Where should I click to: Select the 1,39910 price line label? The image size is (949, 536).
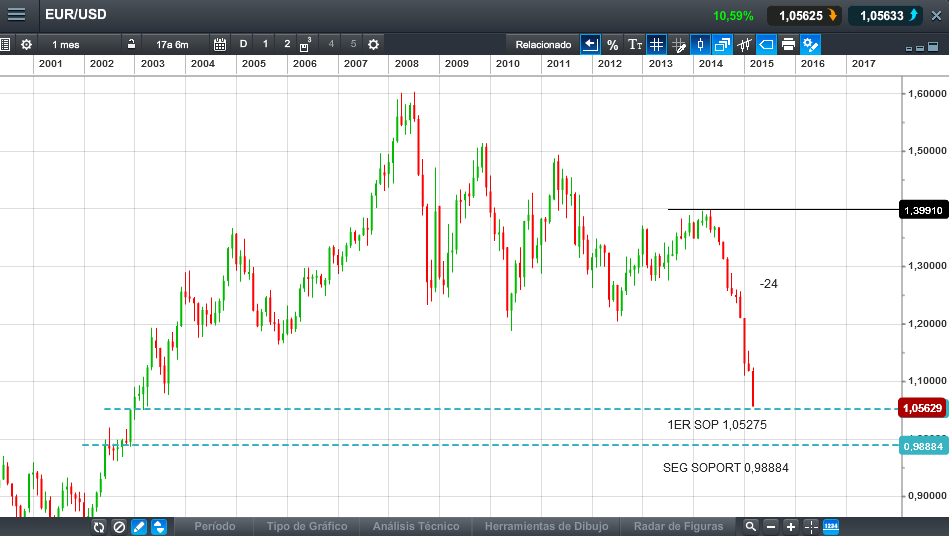923,210
